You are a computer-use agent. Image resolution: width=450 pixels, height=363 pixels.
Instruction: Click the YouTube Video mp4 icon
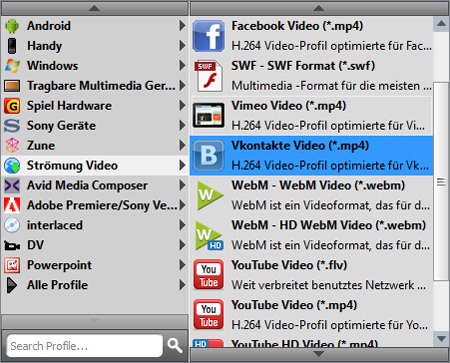point(209,315)
